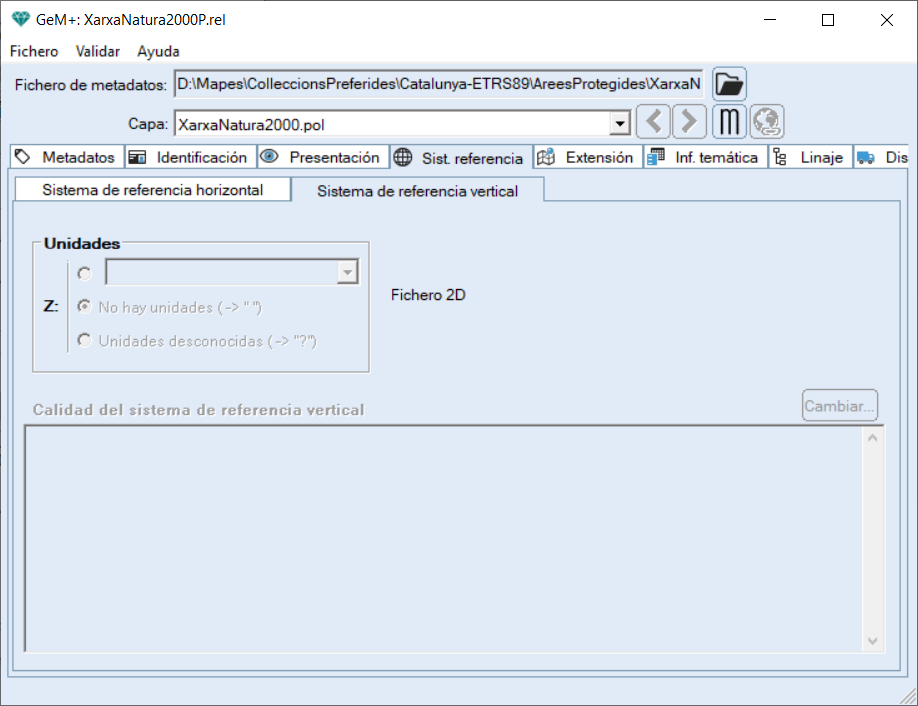Image resolution: width=918 pixels, height=706 pixels.
Task: Expand the Z units combo box
Action: (x=347, y=273)
